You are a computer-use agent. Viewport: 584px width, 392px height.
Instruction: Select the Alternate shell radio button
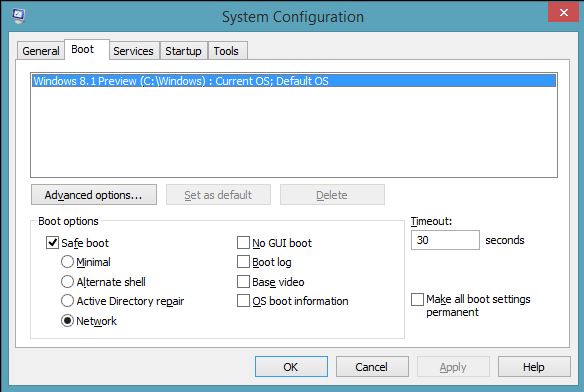click(x=67, y=282)
